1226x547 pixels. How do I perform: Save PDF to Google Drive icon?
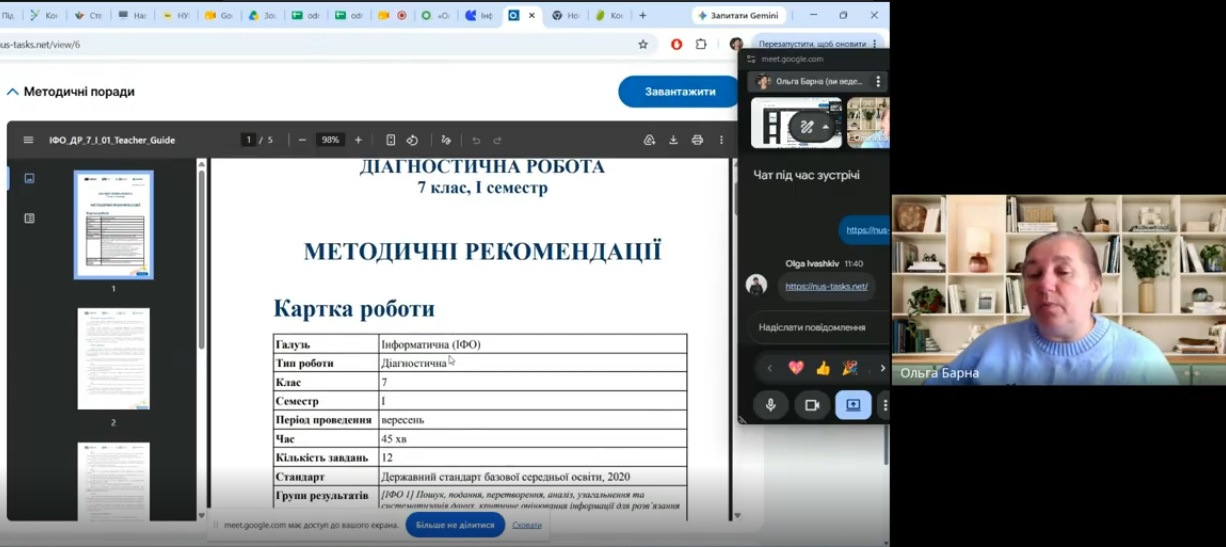tap(649, 140)
